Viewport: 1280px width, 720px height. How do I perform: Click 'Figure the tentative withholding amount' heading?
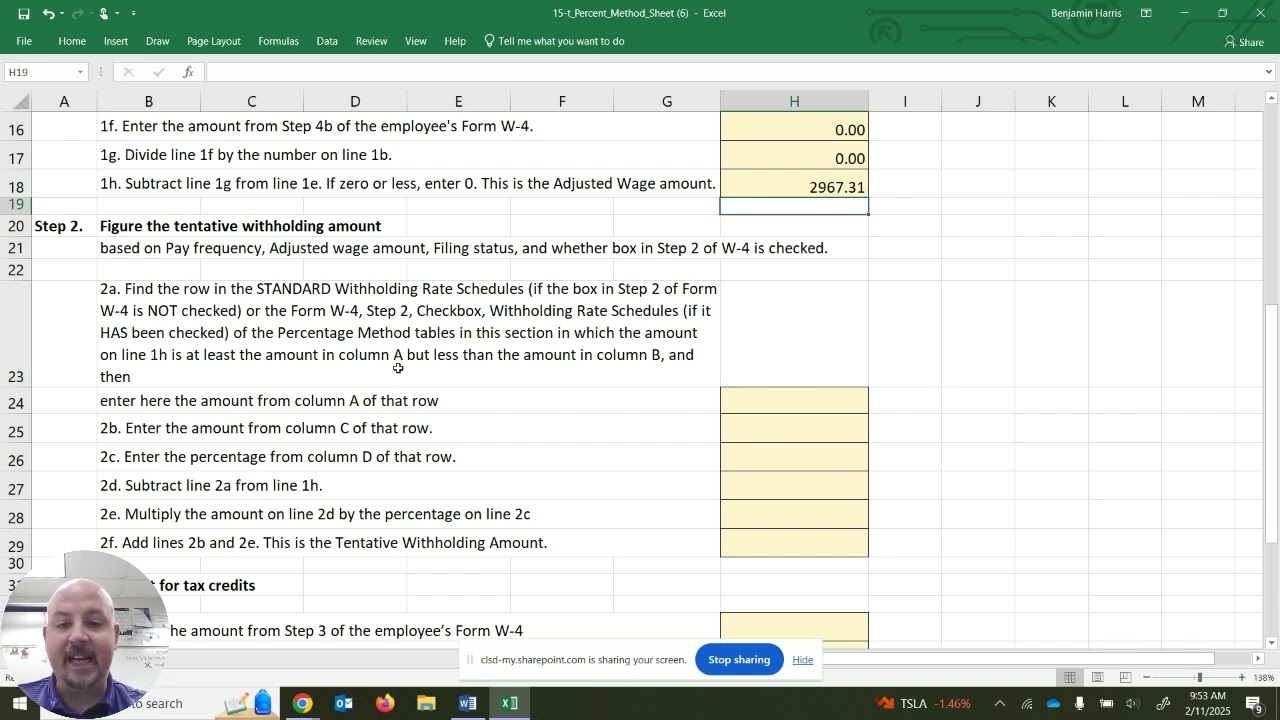(x=240, y=226)
